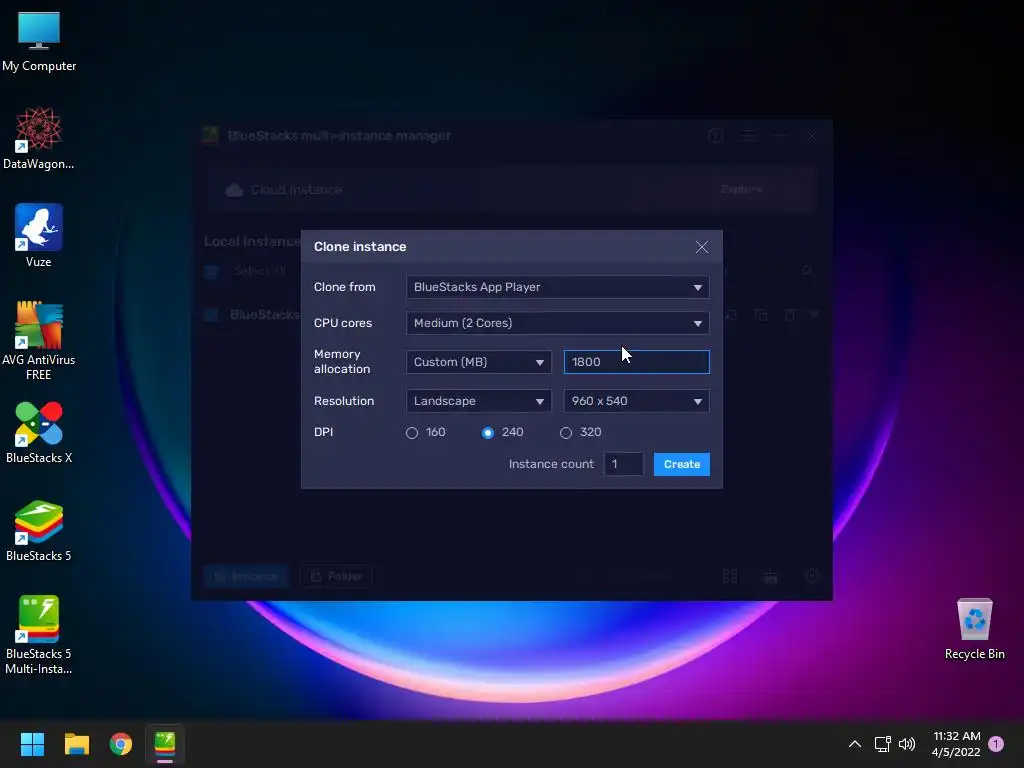Select the AVG AntiVirus FREE shortcut
The width and height of the screenshot is (1024, 768).
(x=39, y=341)
